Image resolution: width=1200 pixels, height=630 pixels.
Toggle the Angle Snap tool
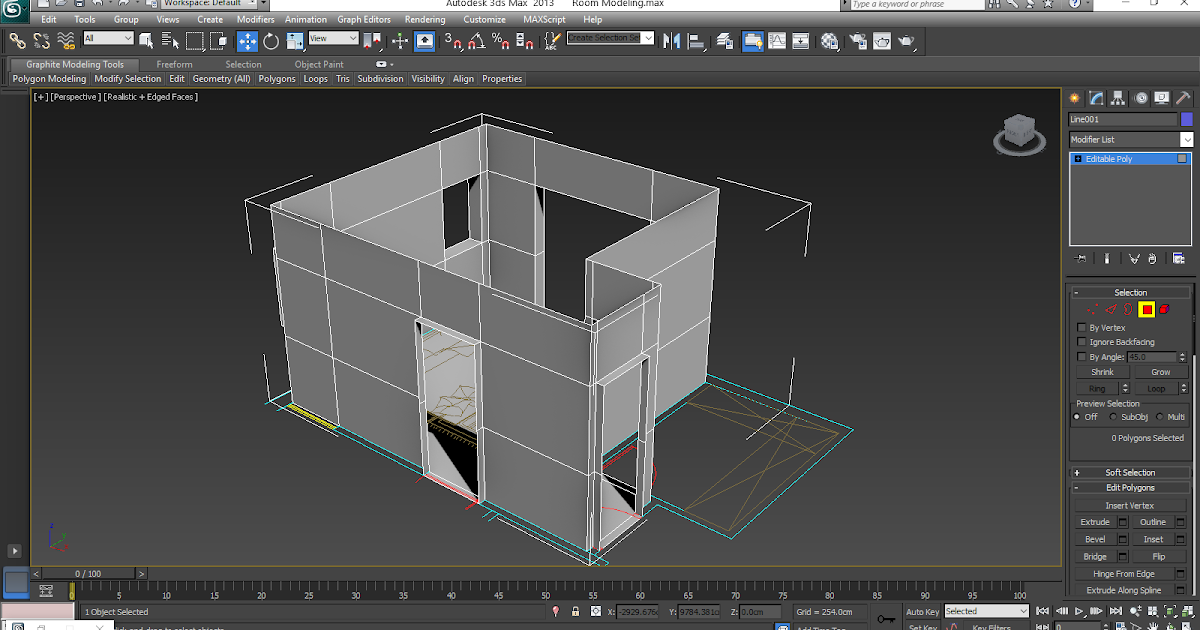click(477, 41)
